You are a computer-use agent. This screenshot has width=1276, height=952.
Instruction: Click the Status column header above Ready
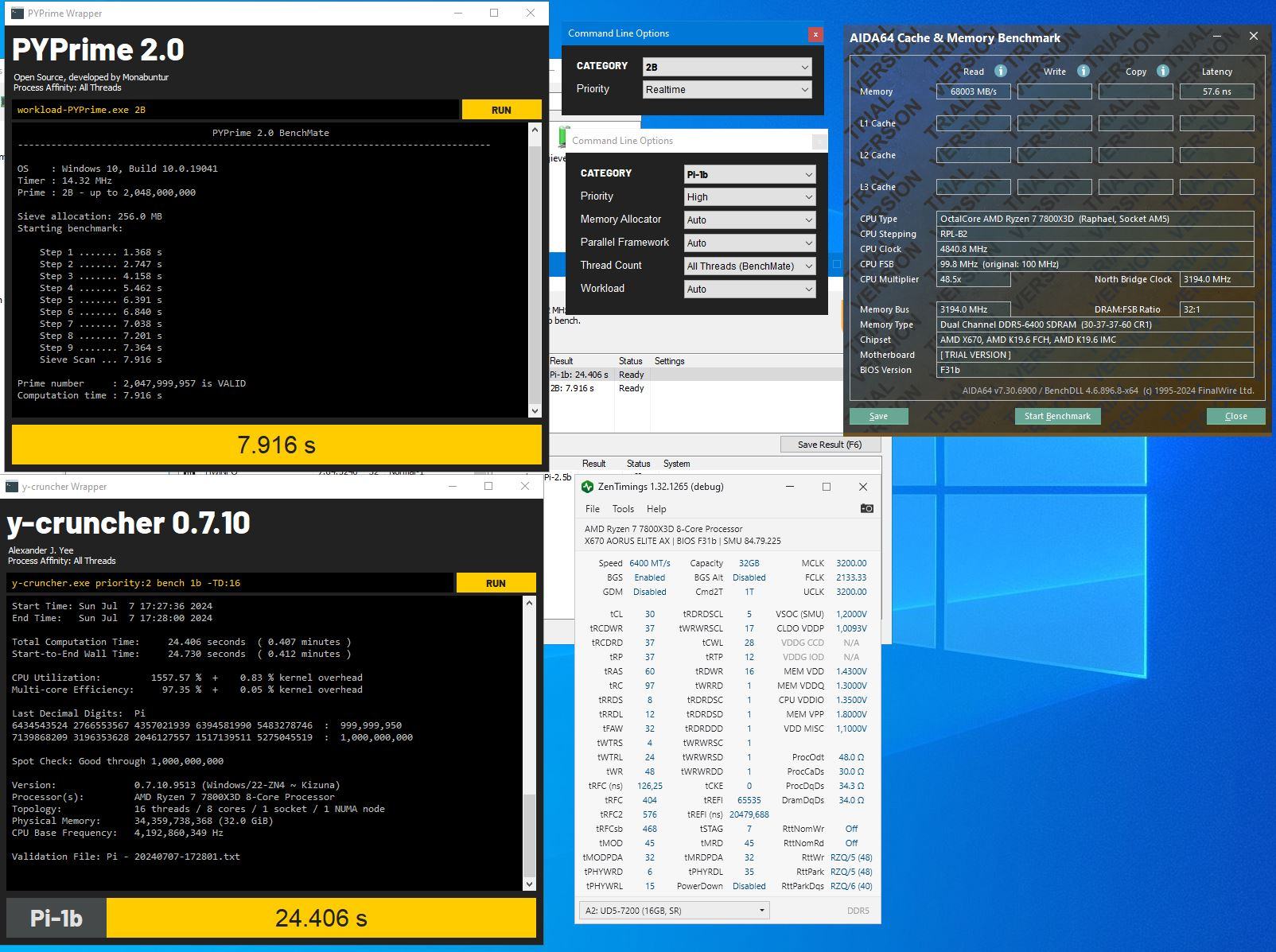click(631, 361)
